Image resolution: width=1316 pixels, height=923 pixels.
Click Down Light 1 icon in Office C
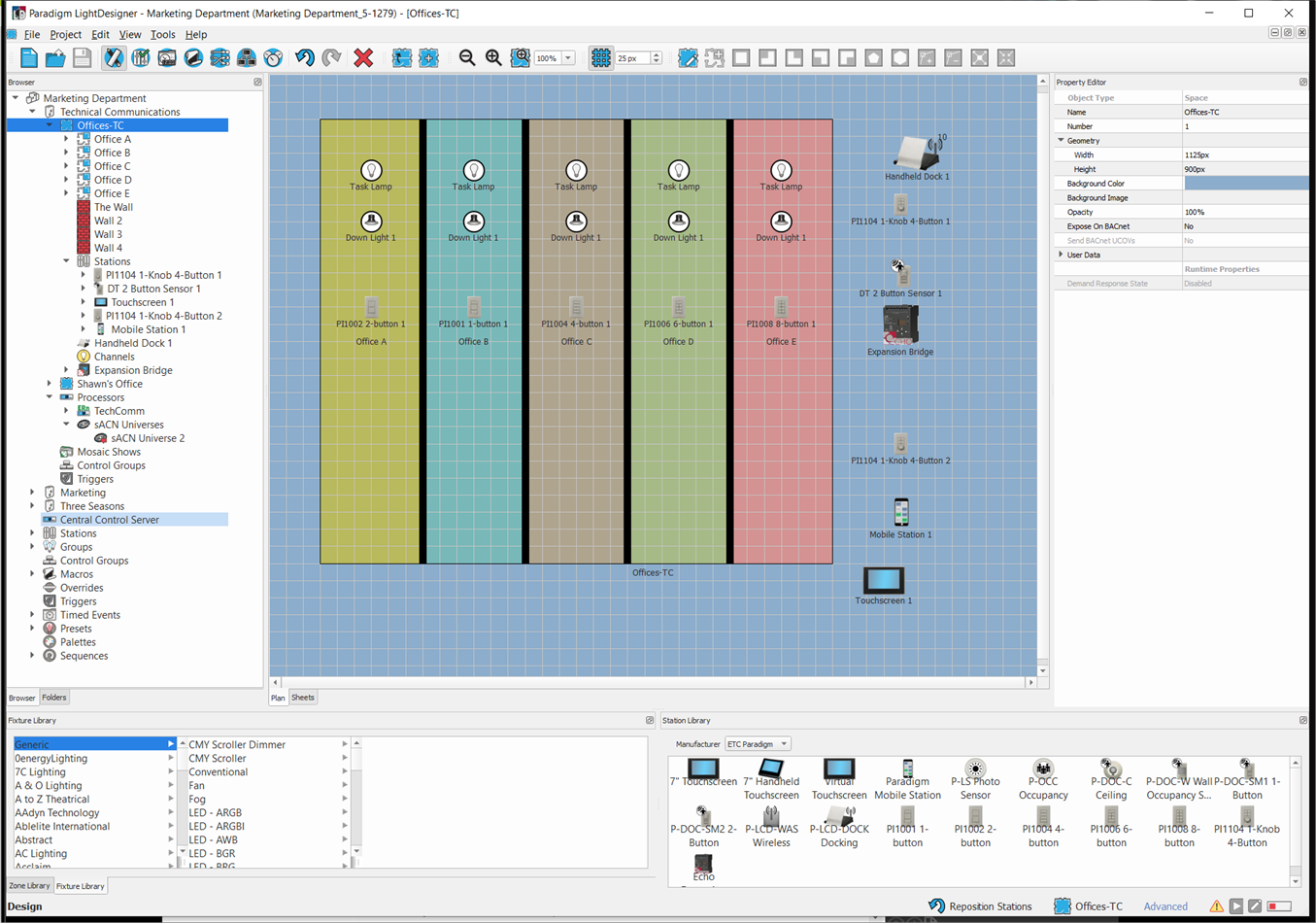point(576,222)
